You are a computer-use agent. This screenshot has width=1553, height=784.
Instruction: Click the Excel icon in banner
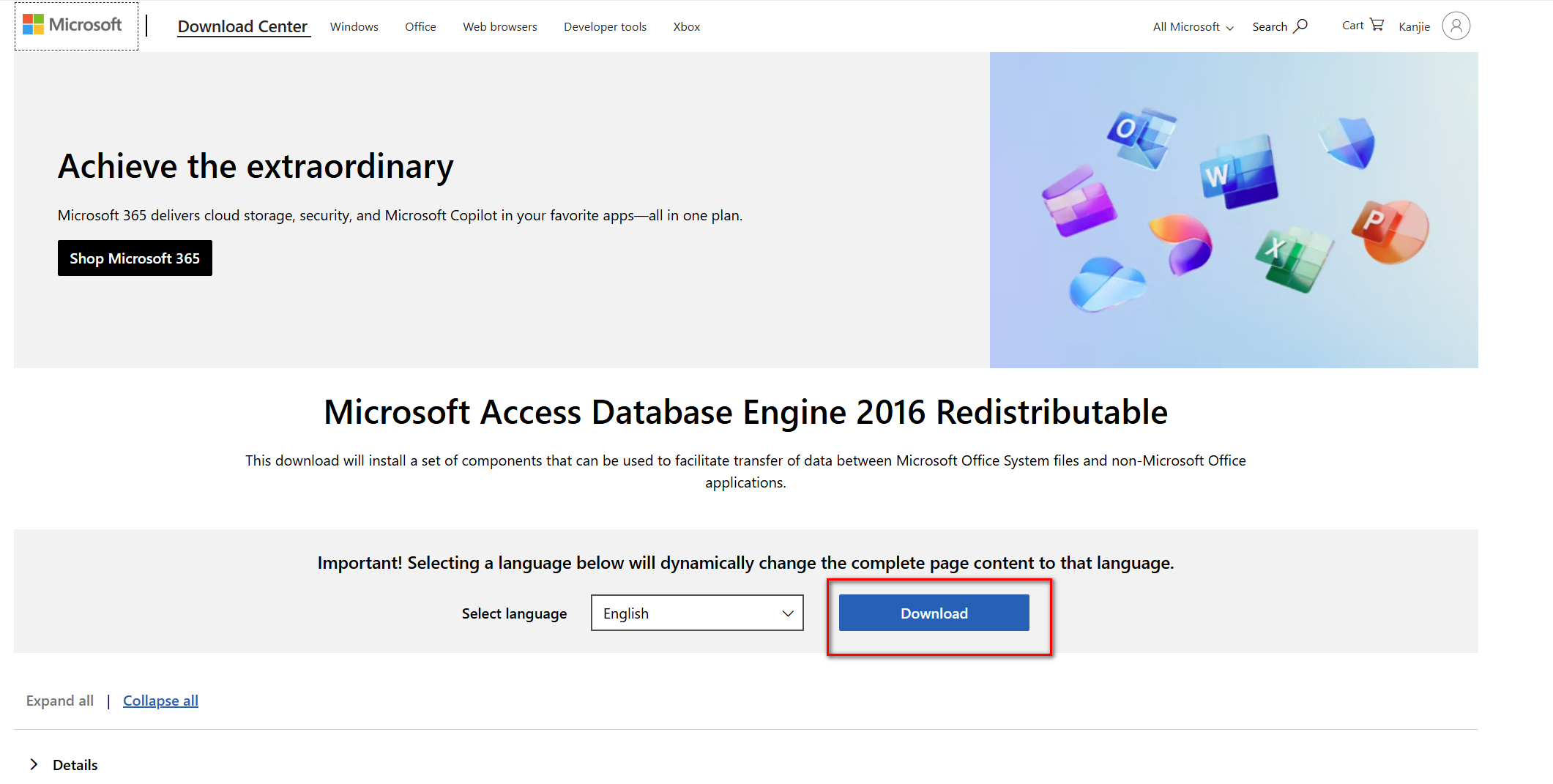coord(1295,258)
